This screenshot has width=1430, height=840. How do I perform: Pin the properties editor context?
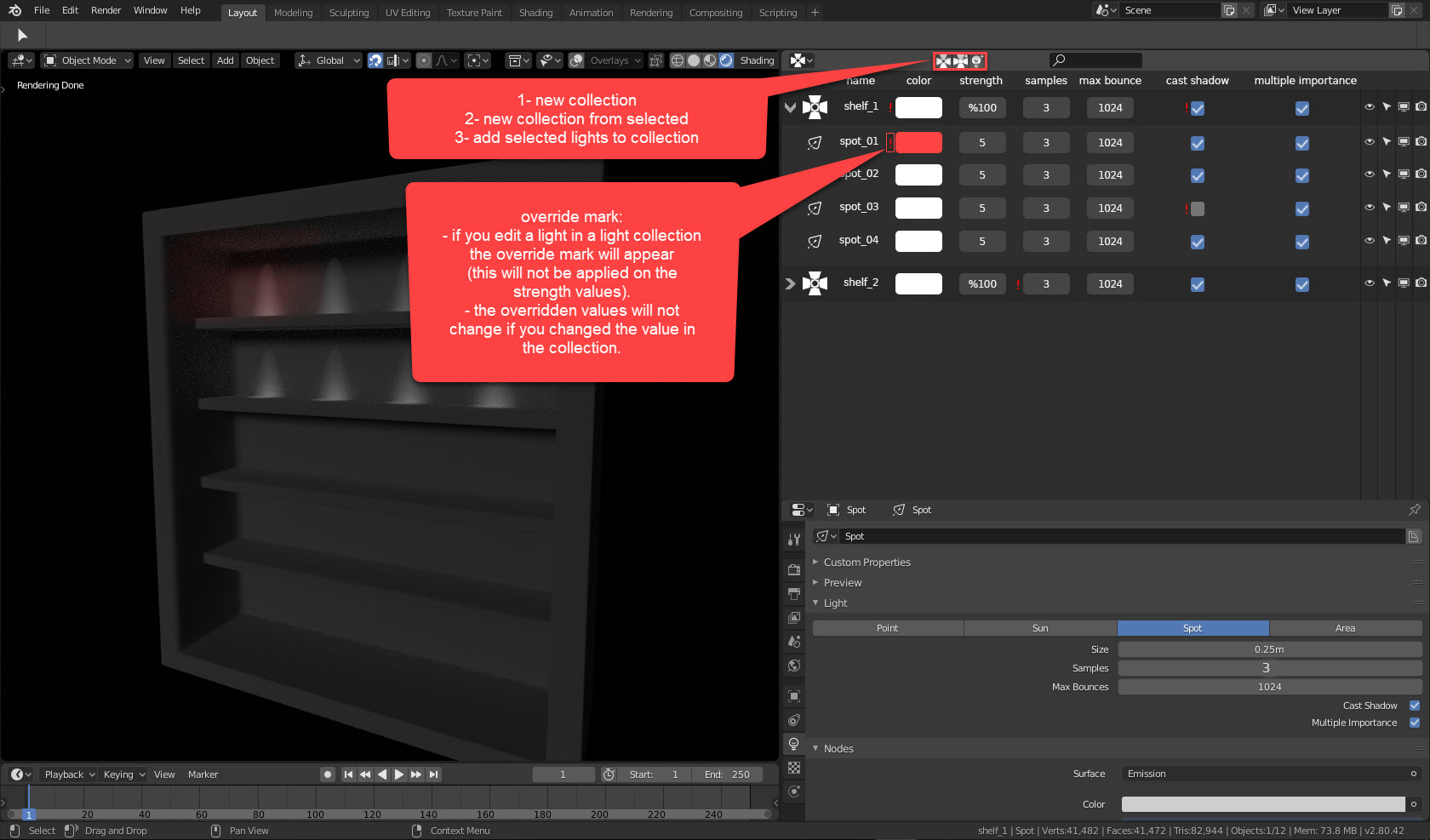1415,510
